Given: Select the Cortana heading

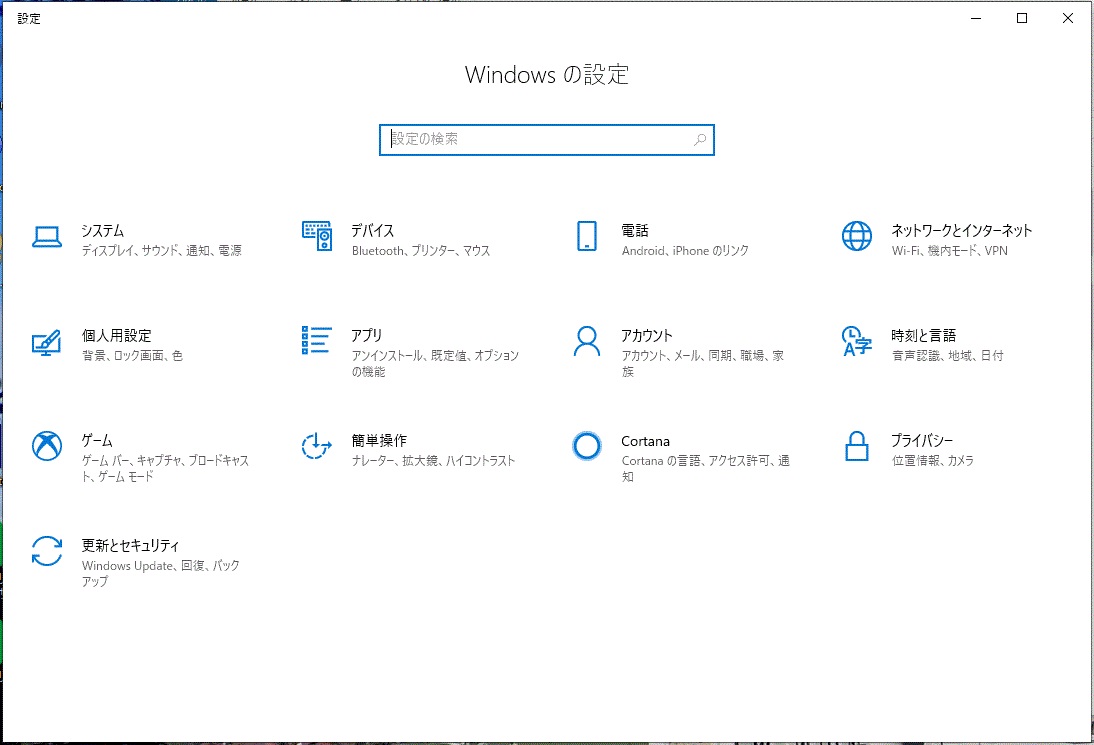Looking at the screenshot, I should 645,441.
